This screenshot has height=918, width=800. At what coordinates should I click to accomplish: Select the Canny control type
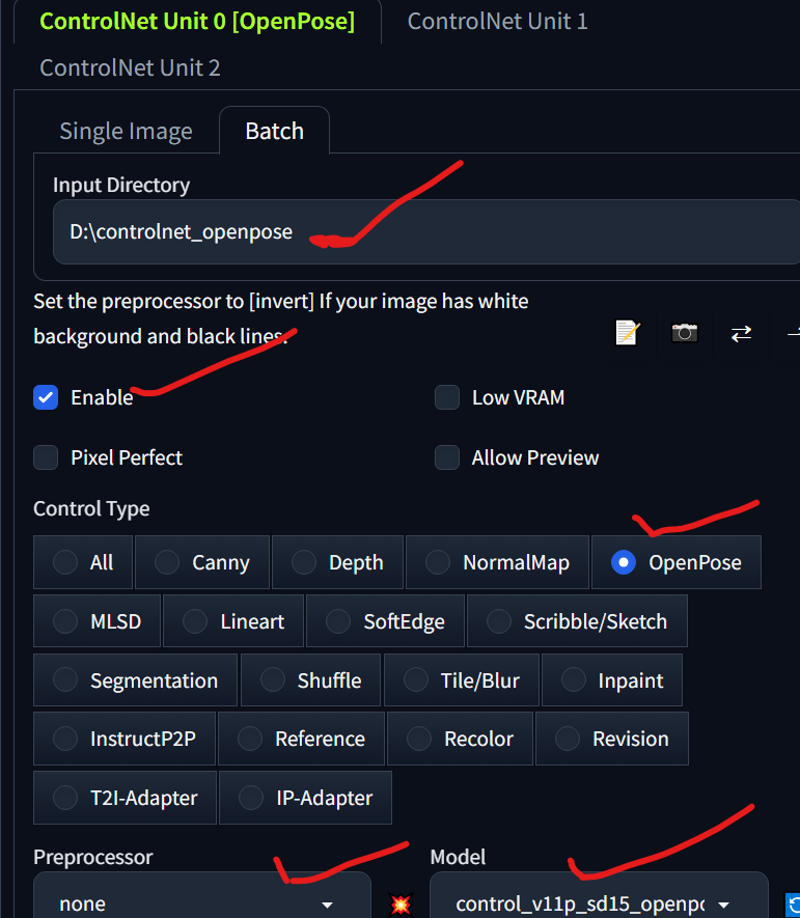point(202,562)
